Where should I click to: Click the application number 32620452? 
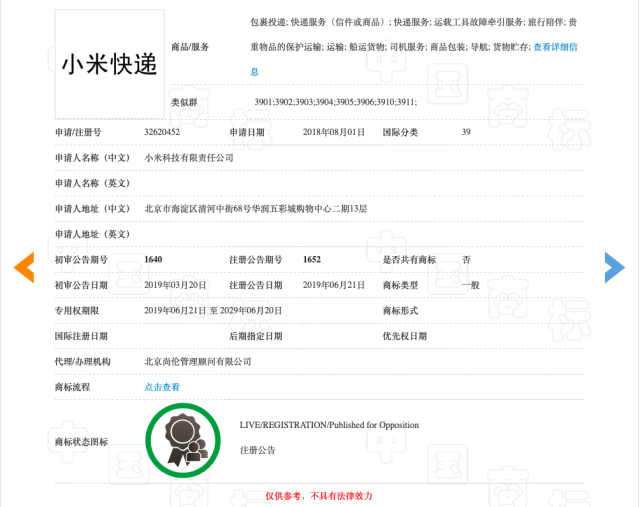click(x=162, y=132)
